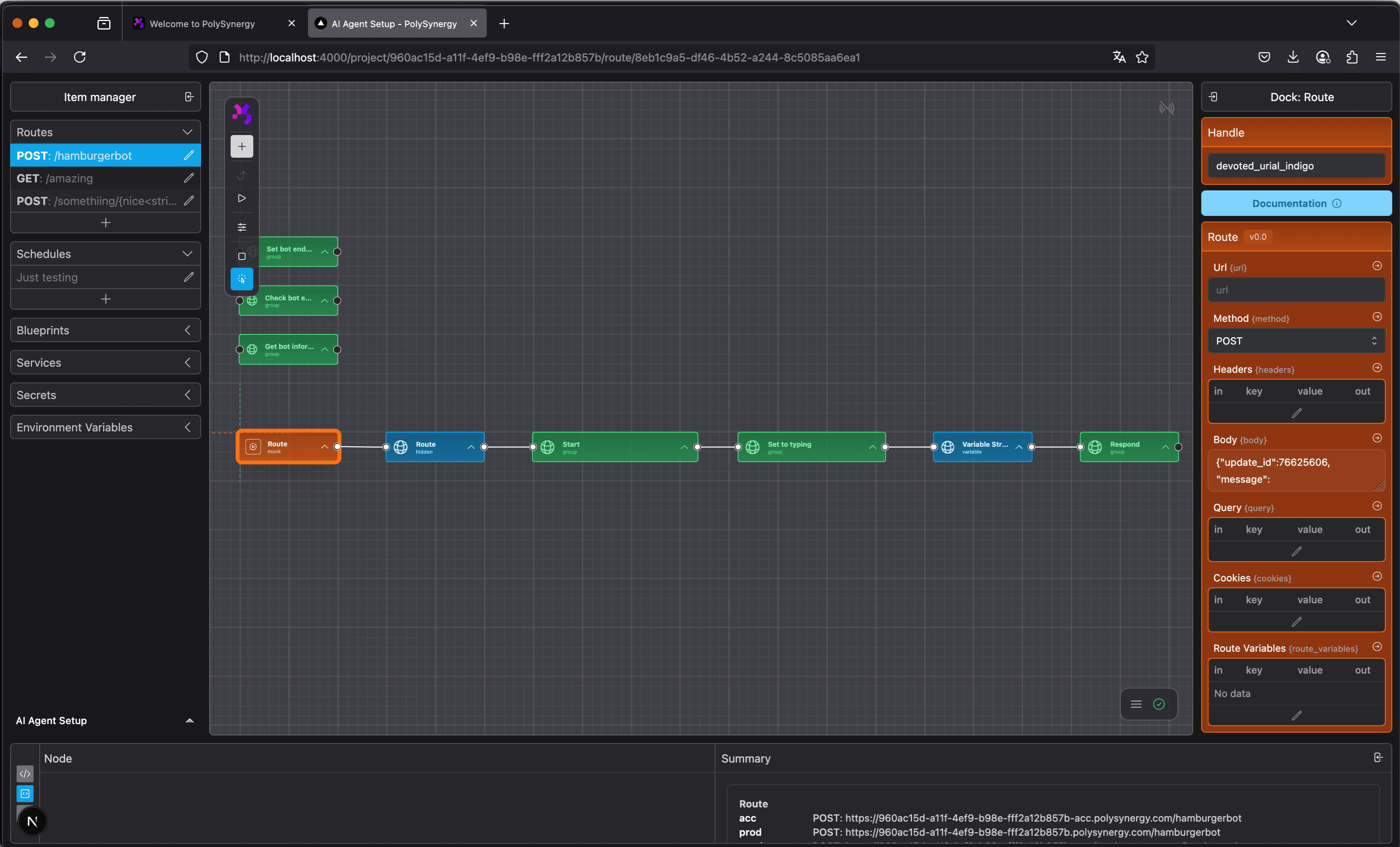1400x847 pixels.
Task: Open the sliders settings icon in canvas toolbar
Action: pyautogui.click(x=241, y=227)
